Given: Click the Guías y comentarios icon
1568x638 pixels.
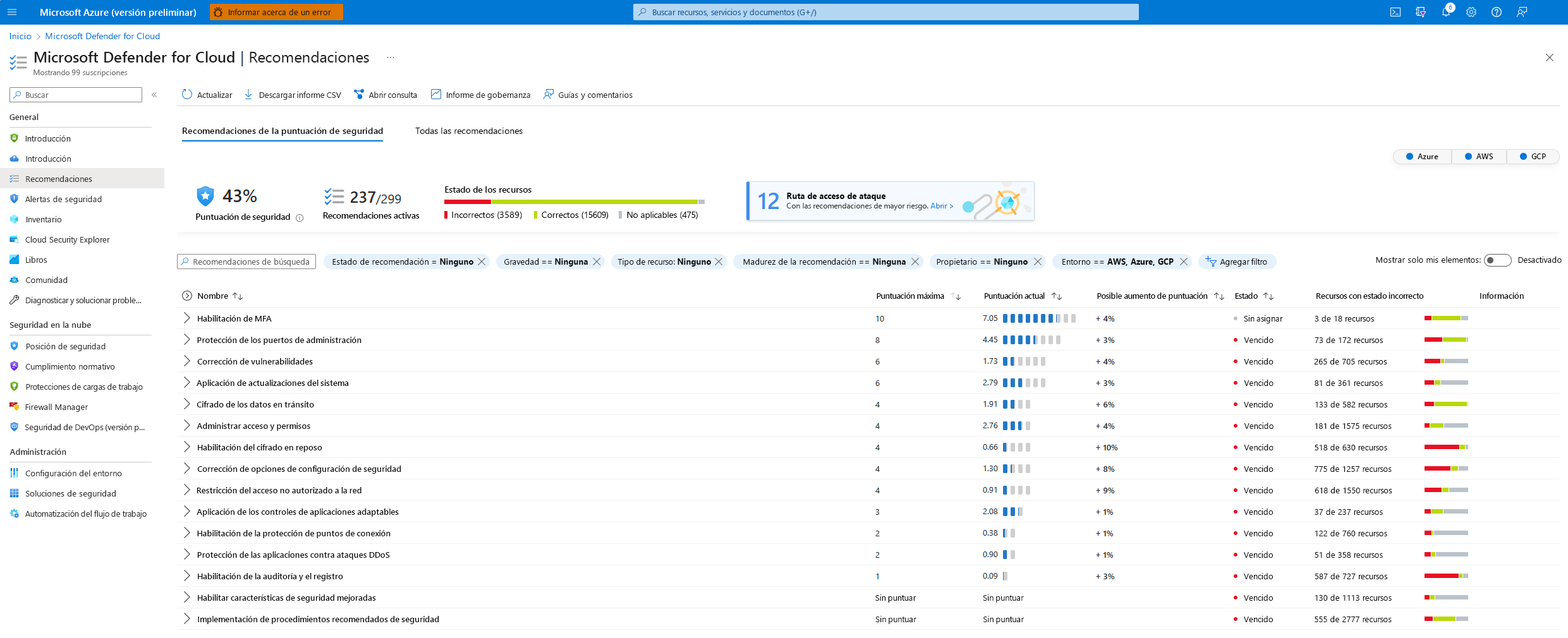Looking at the screenshot, I should [x=548, y=94].
